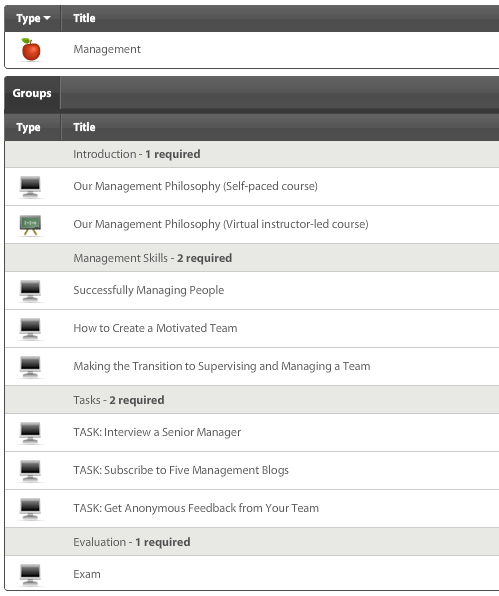Click monitor icon beside Interview a Senior Manager
Image resolution: width=499 pixels, height=596 pixels.
click(30, 433)
